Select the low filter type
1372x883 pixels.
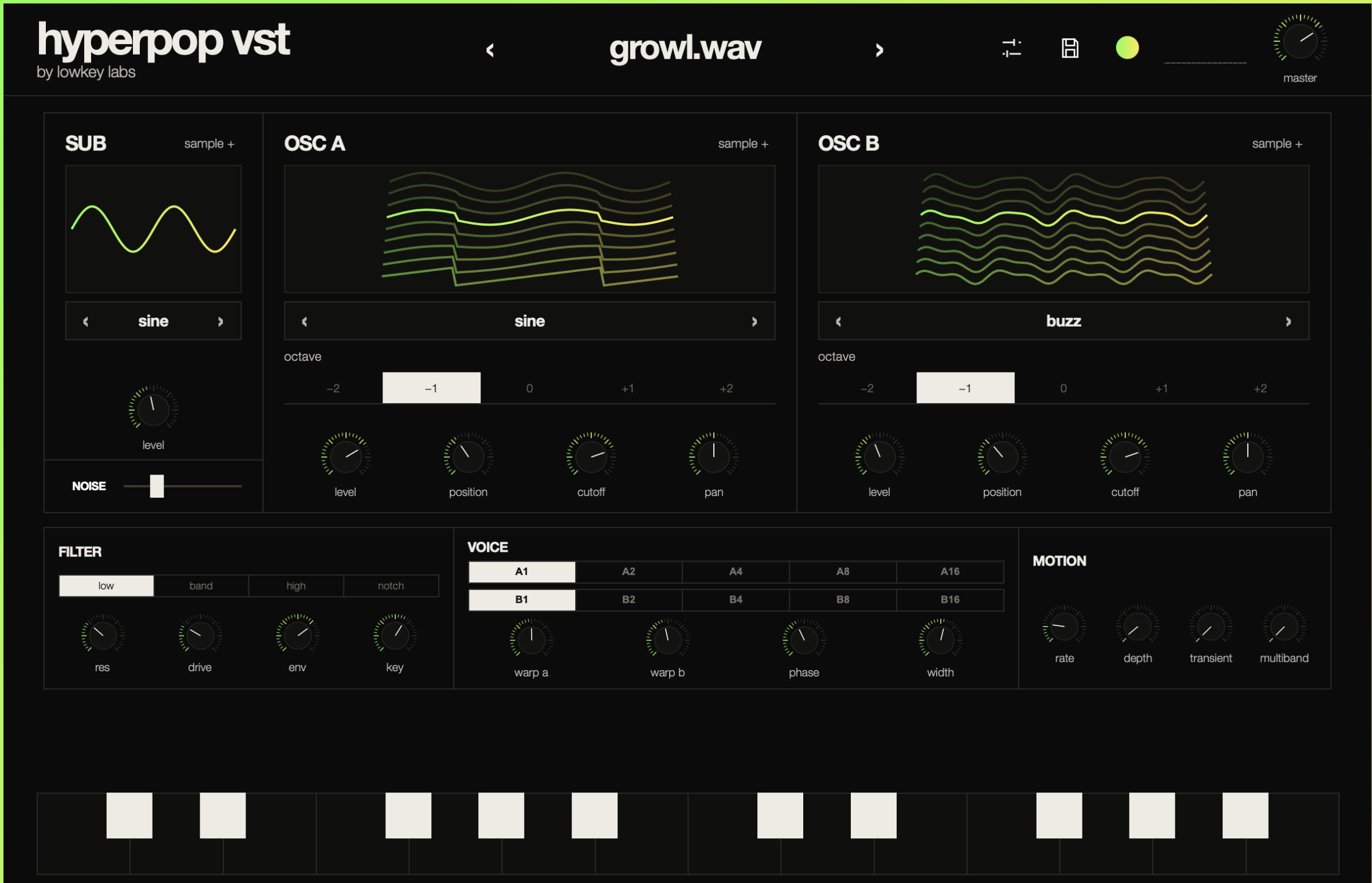[106, 586]
